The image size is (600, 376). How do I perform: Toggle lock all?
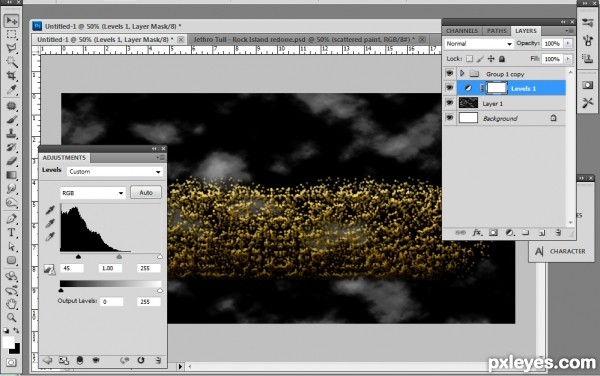click(502, 59)
